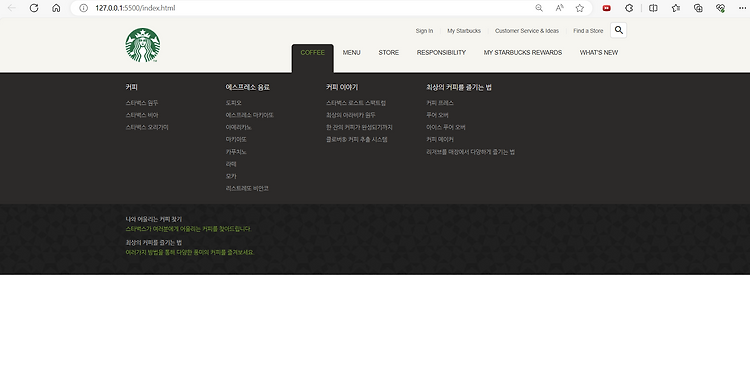Open the RESPONSIBILITY navigation item
This screenshot has width=750, height=389.
coord(441,53)
